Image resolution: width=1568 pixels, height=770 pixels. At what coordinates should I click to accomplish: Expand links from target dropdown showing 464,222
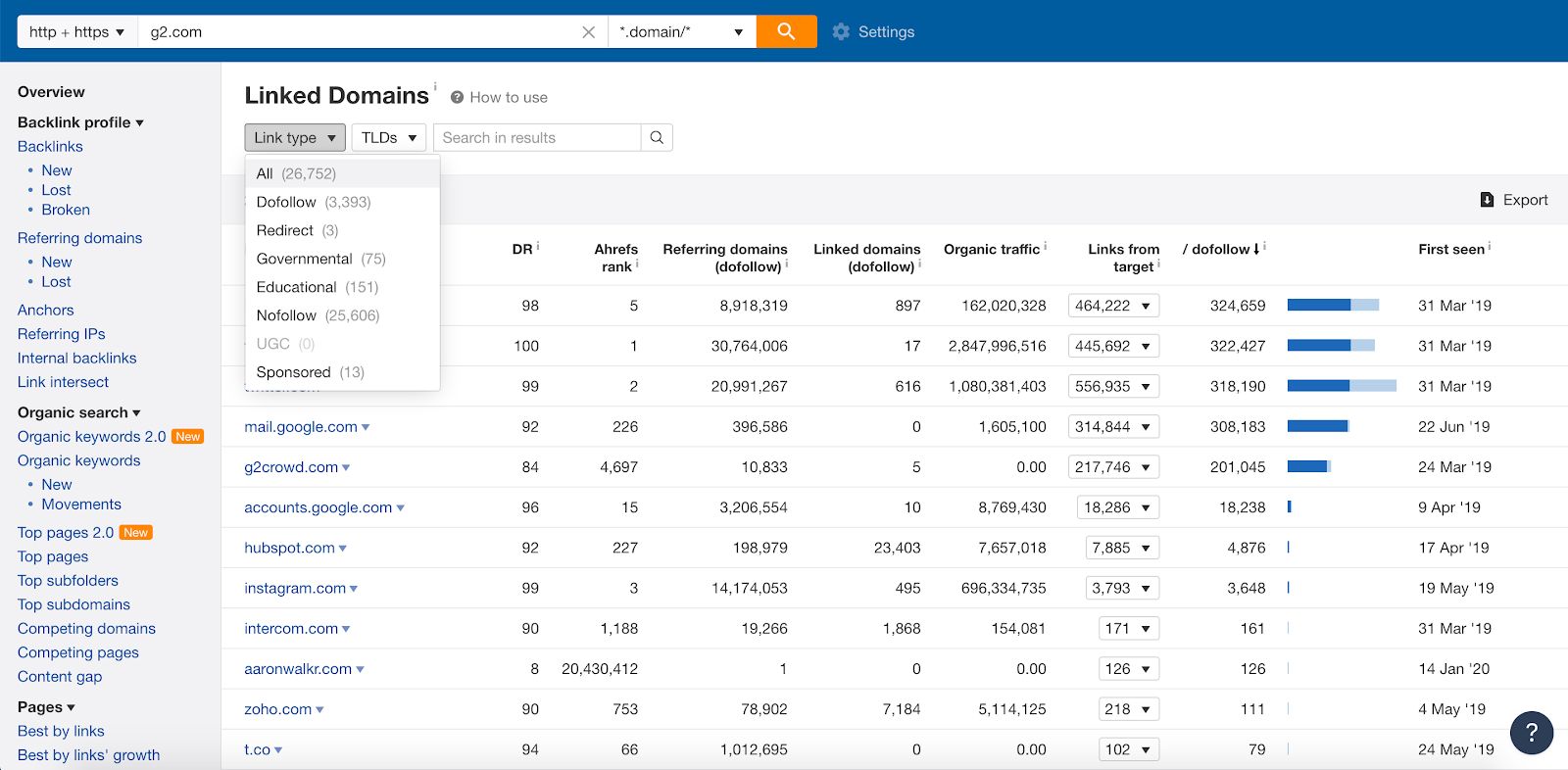[x=1113, y=306]
